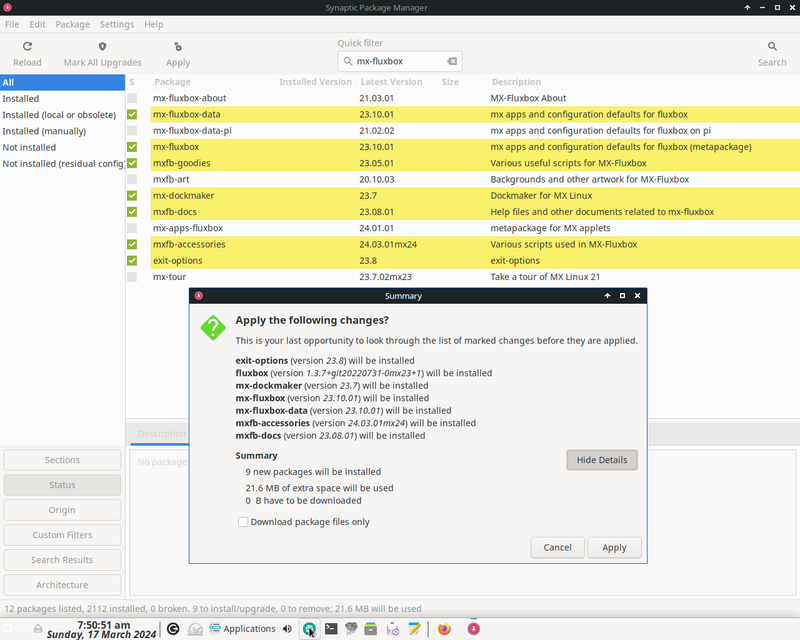Click the green question mark dialog icon
Image resolution: width=800 pixels, height=640 pixels.
(x=213, y=327)
